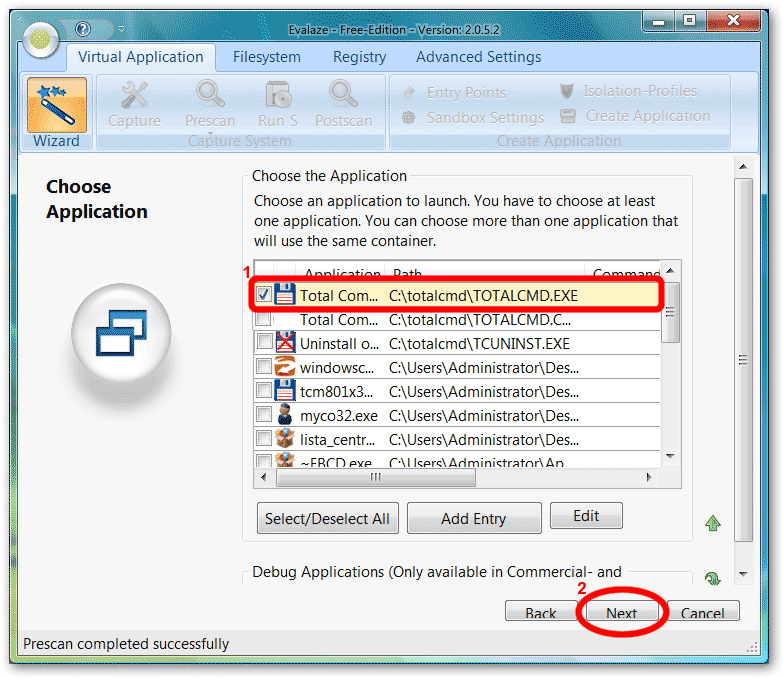This screenshot has height=678, width=783.
Task: Click wizard page scroll up arrow
Action: [x=743, y=166]
